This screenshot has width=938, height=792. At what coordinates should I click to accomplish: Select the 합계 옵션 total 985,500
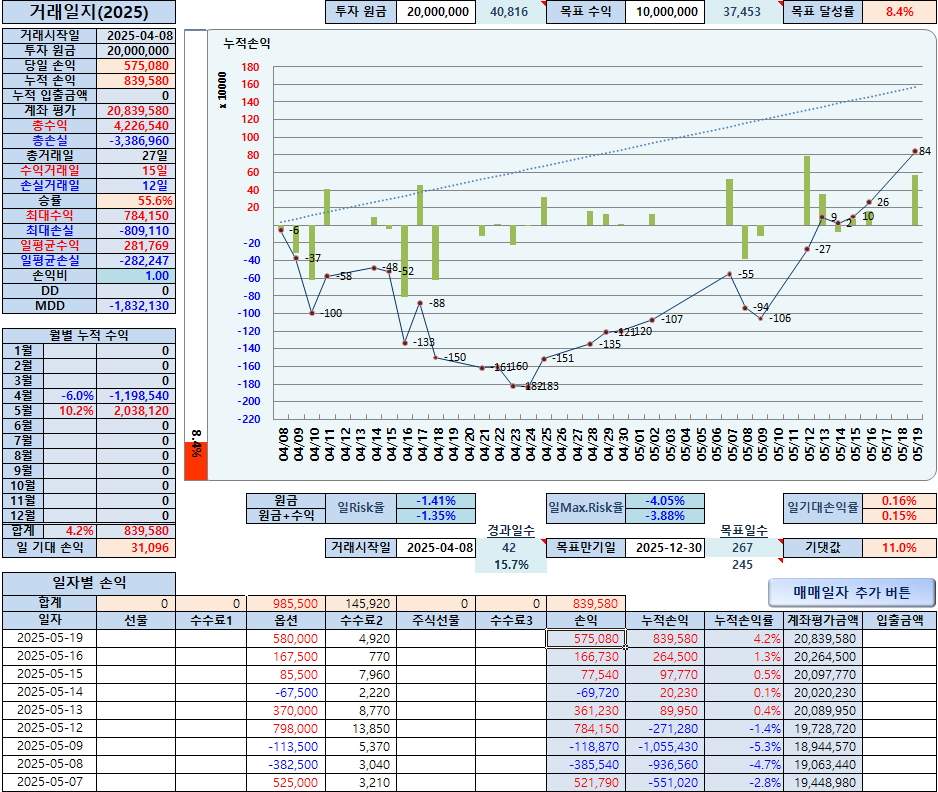286,604
